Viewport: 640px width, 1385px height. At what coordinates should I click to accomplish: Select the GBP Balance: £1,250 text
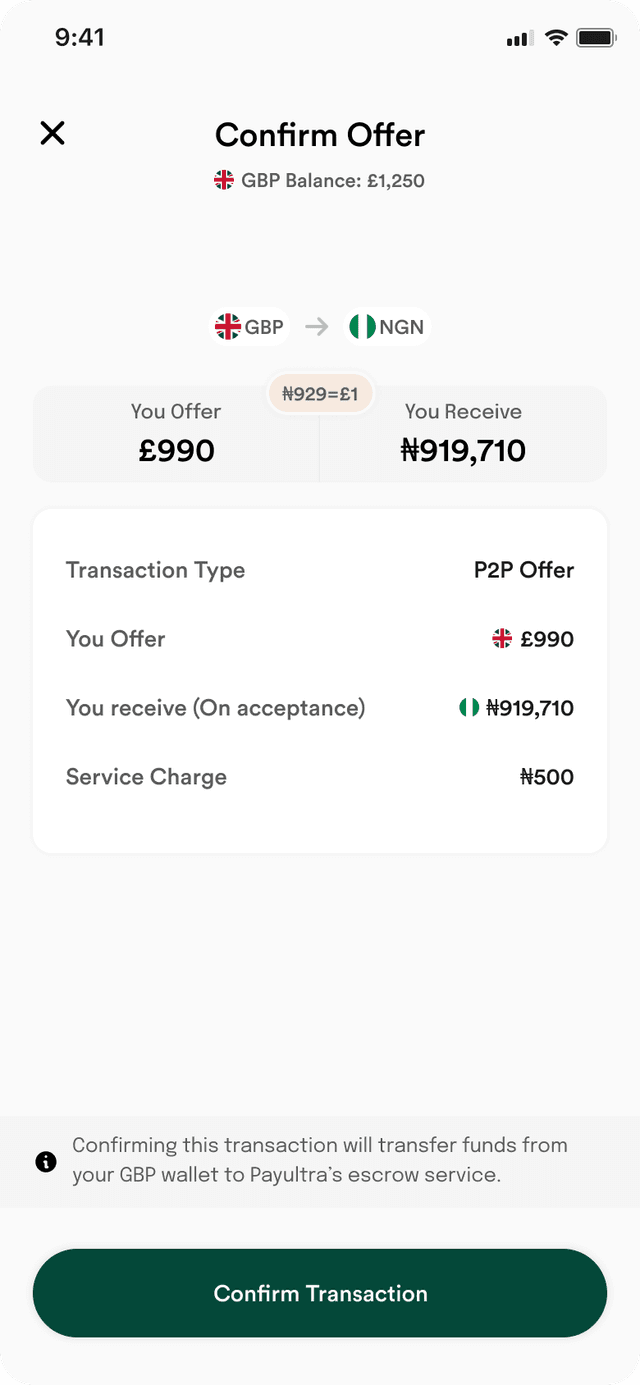(333, 181)
